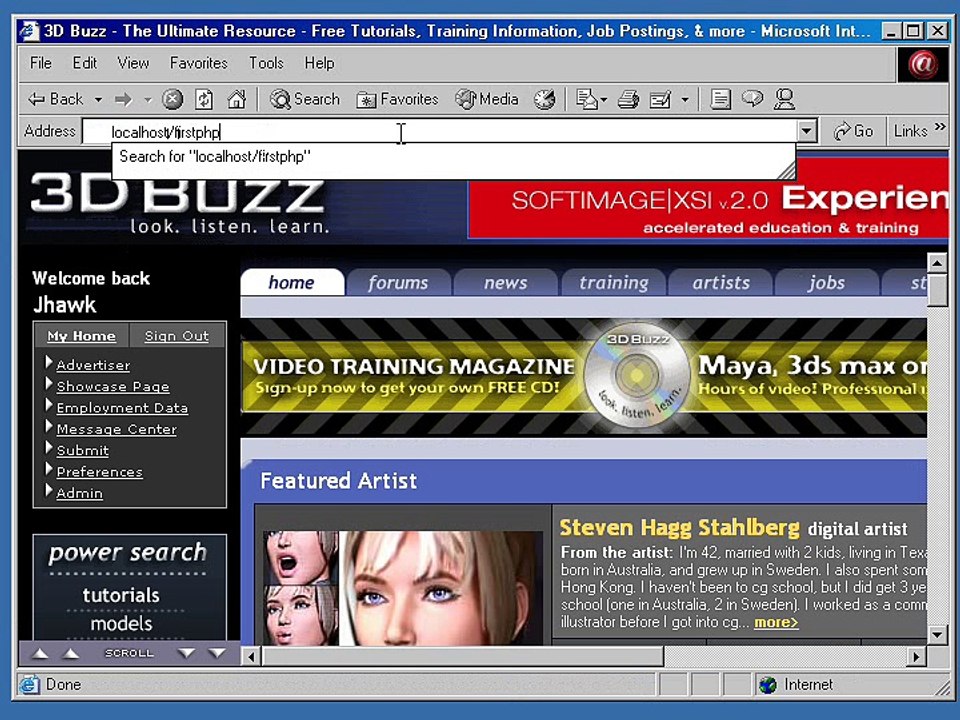Click inside the Address bar text field
The height and width of the screenshot is (720, 960).
tap(440, 132)
